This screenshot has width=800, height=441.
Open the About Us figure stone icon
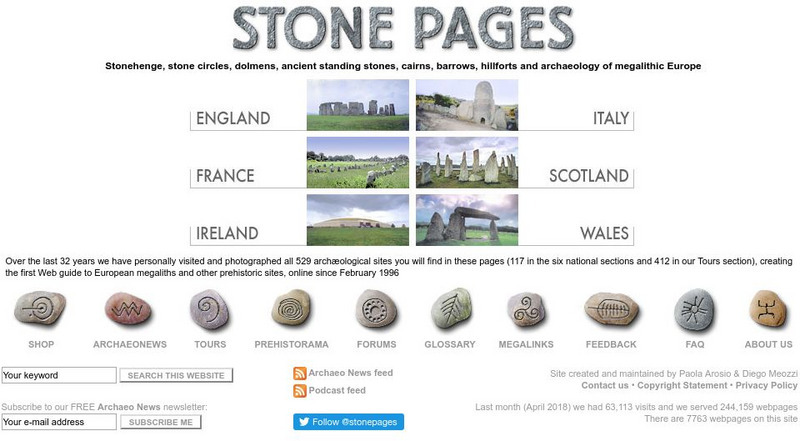click(768, 309)
